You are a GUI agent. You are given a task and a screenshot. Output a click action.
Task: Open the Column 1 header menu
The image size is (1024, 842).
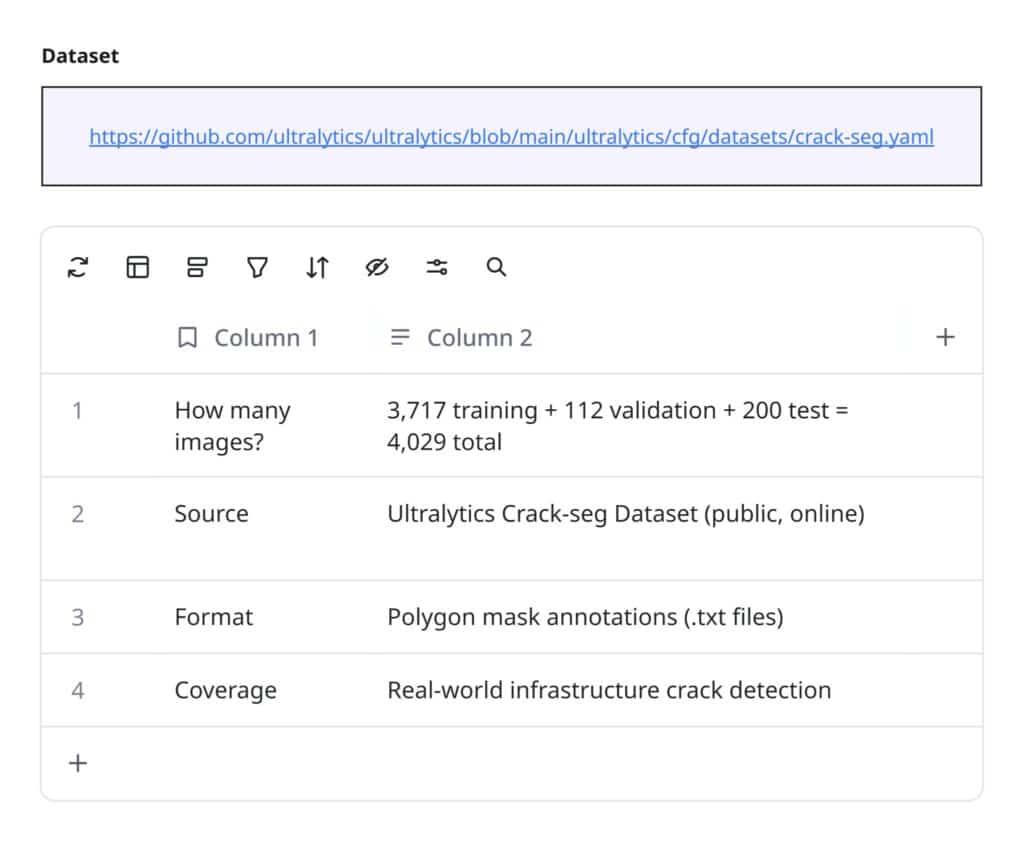coord(247,338)
